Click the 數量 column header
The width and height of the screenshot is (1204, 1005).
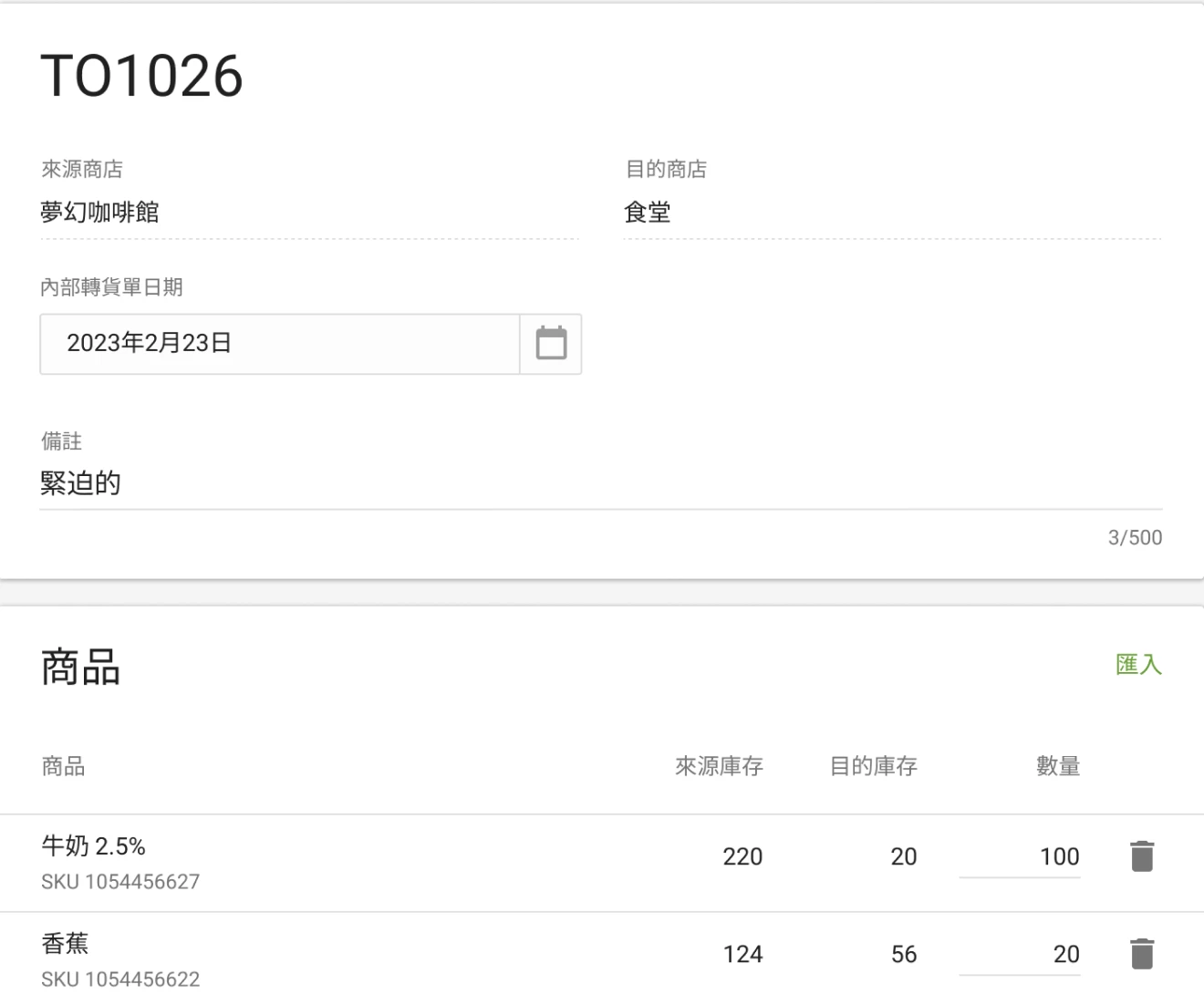tap(1058, 767)
